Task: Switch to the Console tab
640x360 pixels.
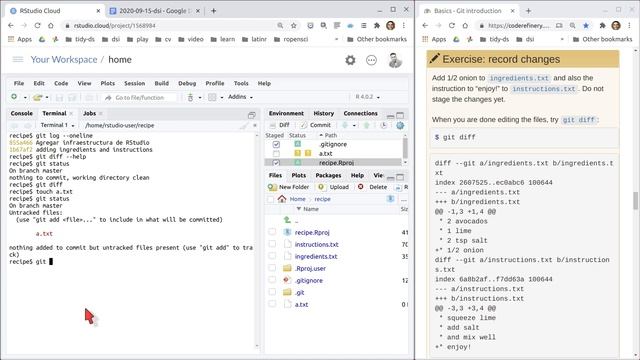Action: (22, 113)
